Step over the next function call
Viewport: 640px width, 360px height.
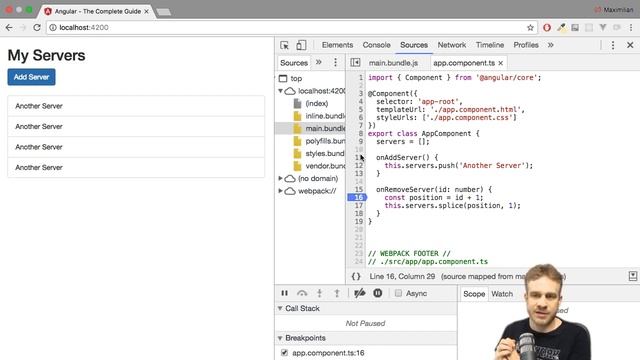[302, 293]
